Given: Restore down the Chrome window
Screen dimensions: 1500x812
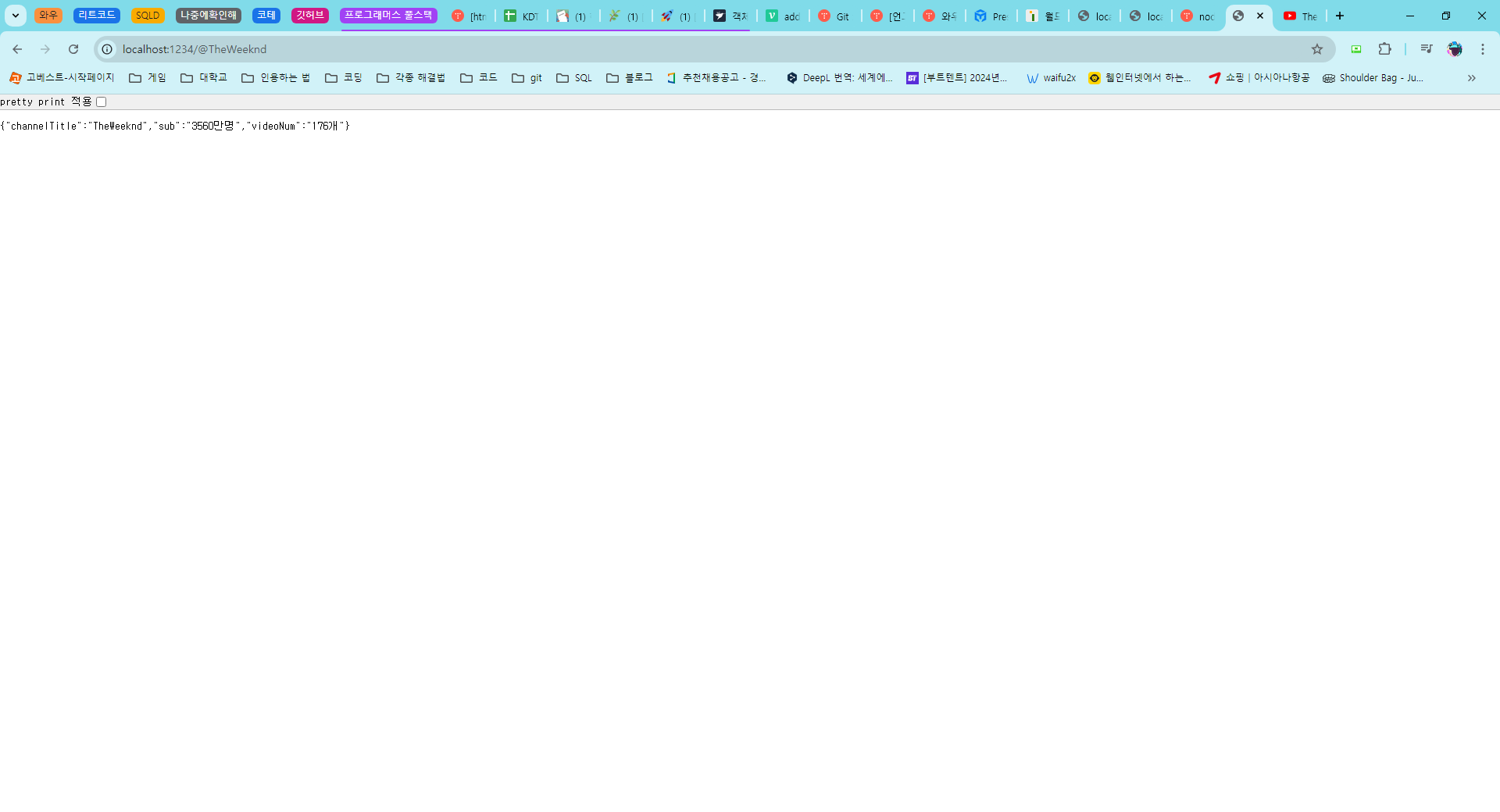Looking at the screenshot, I should [1446, 16].
